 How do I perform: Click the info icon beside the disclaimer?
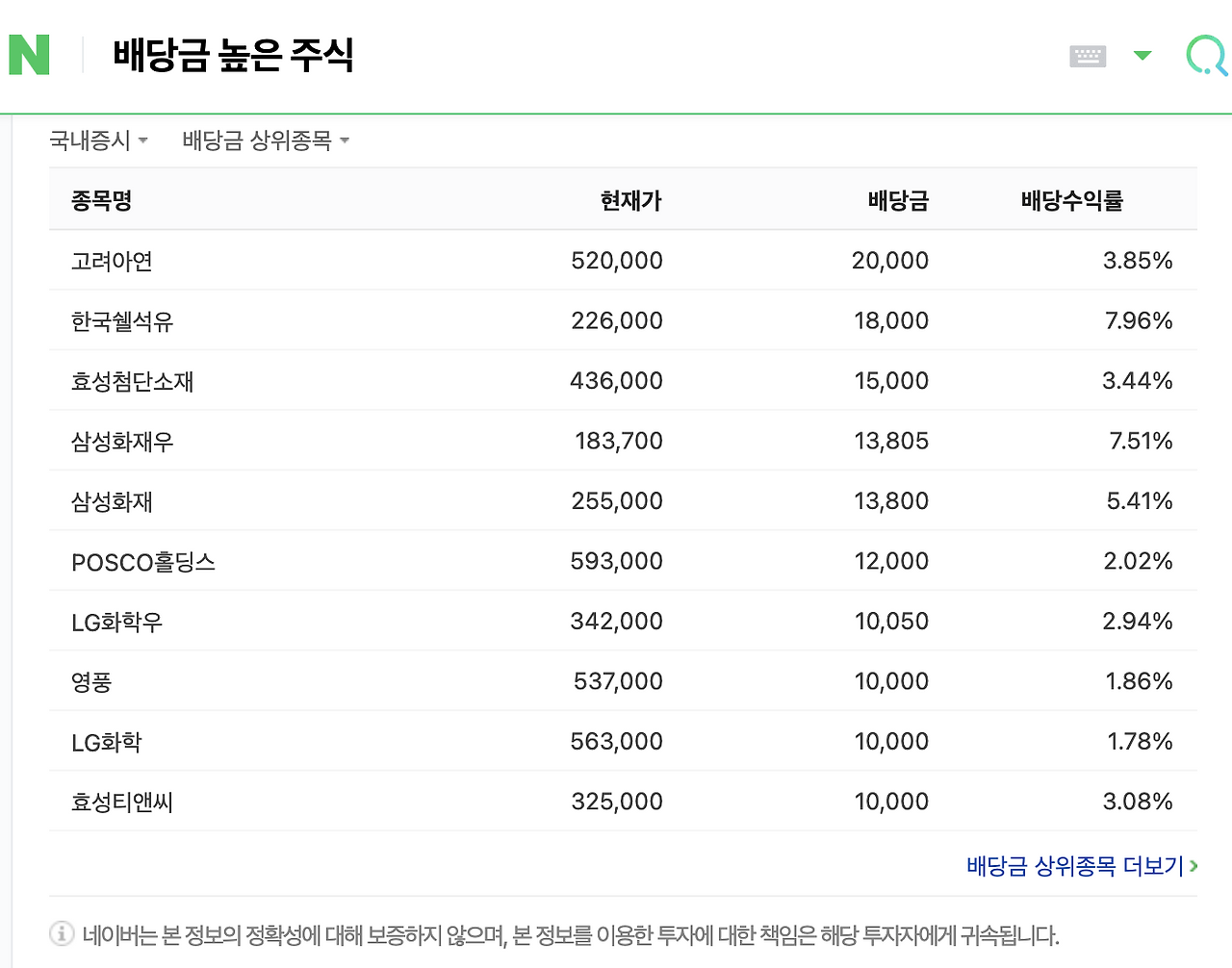[x=62, y=933]
